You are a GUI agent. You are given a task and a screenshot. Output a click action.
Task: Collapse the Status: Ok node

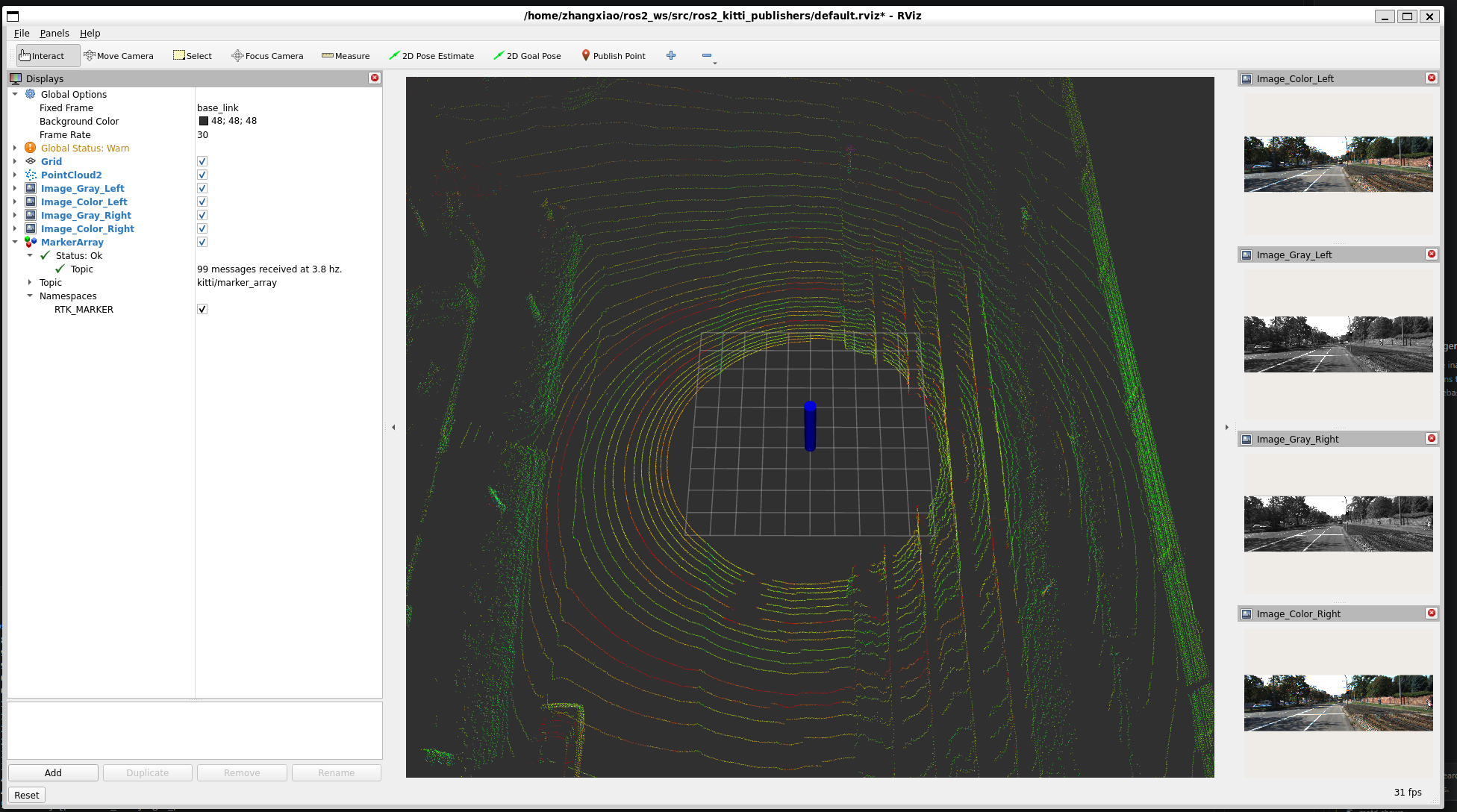30,255
